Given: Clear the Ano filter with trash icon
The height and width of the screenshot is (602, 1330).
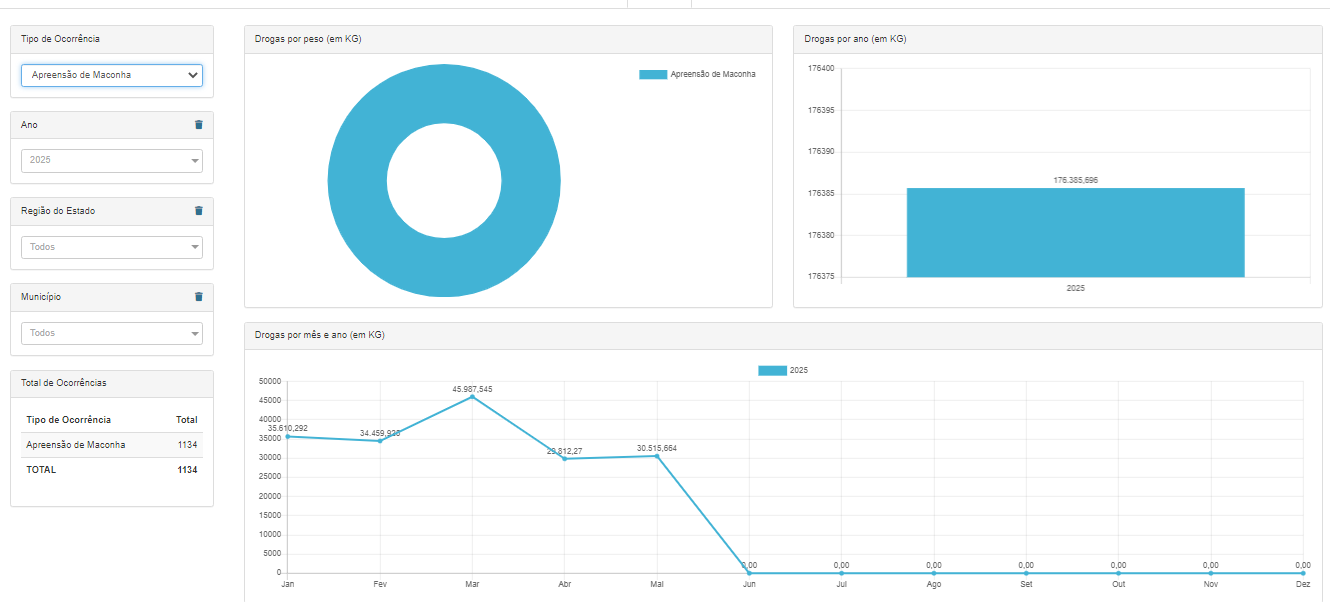Looking at the screenshot, I should coord(198,125).
